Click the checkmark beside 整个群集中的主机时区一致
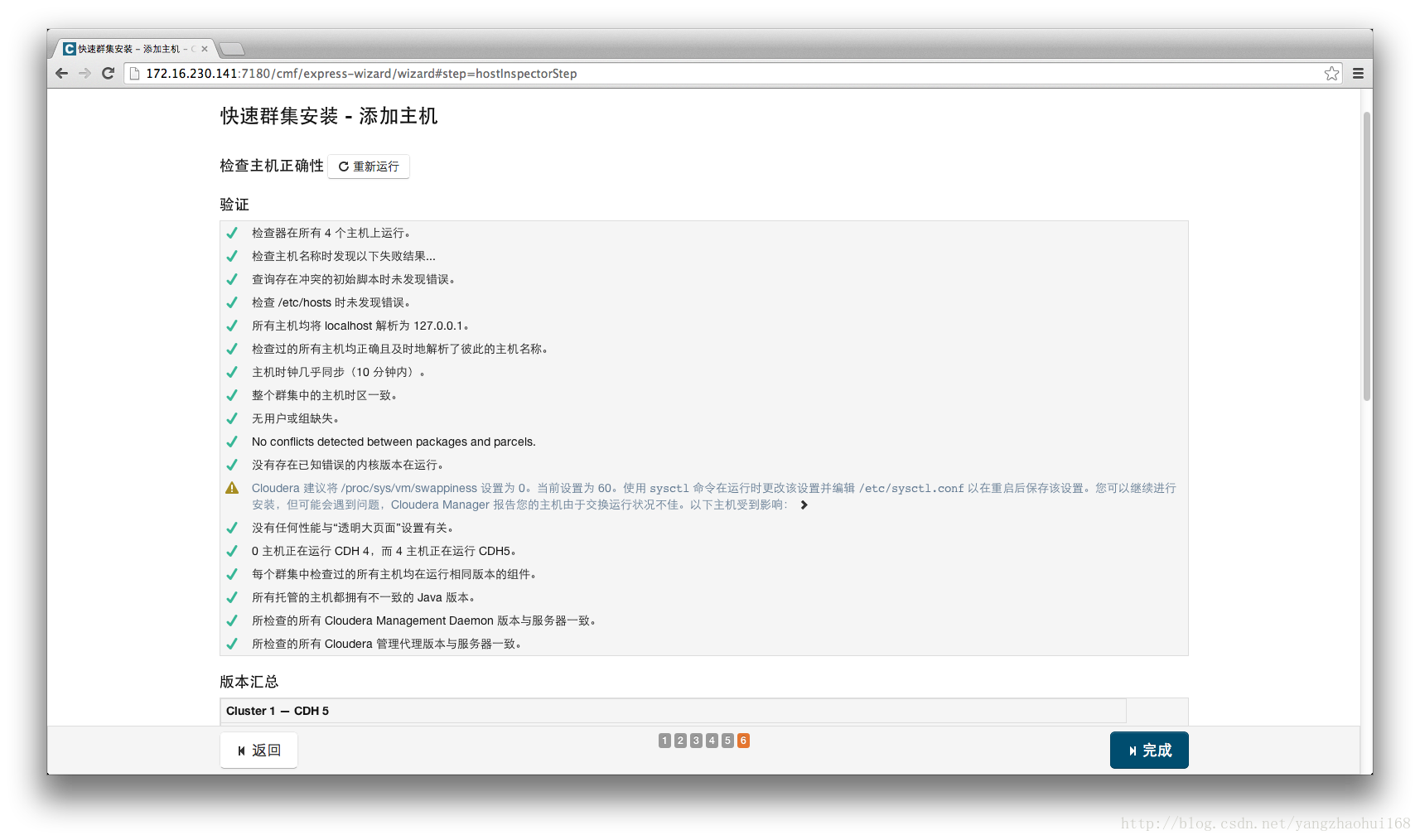The height and width of the screenshot is (840, 1420). tap(232, 395)
